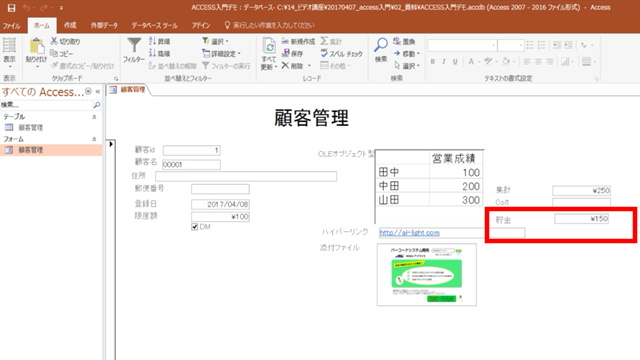
Task: Run スペルチェック spelling check
Action: [342, 53]
